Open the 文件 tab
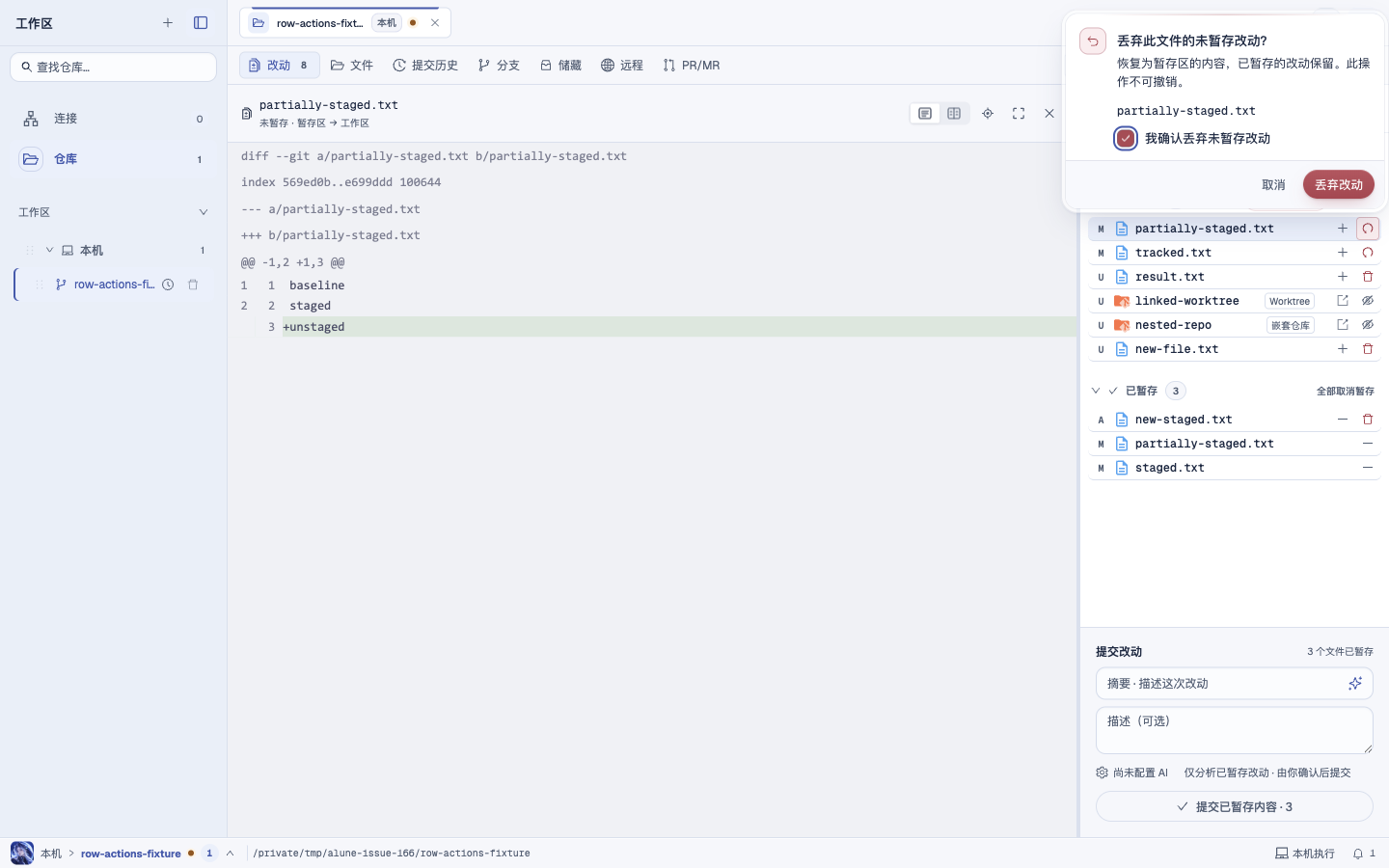Image resolution: width=1389 pixels, height=868 pixels. [x=352, y=66]
